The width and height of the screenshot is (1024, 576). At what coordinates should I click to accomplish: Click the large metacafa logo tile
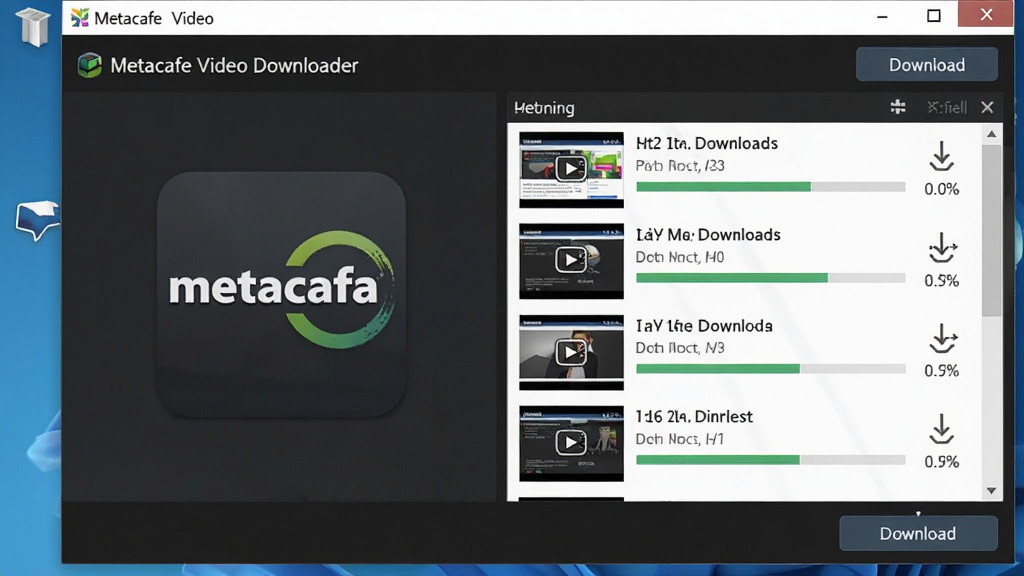click(x=281, y=294)
